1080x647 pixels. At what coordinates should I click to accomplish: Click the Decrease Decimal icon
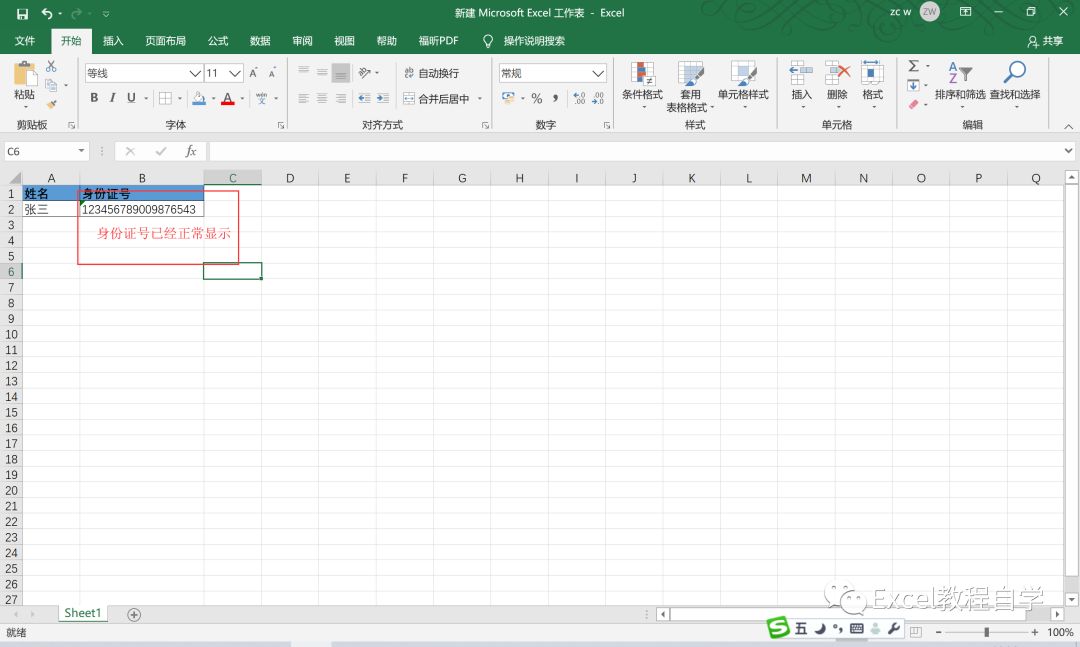598,99
